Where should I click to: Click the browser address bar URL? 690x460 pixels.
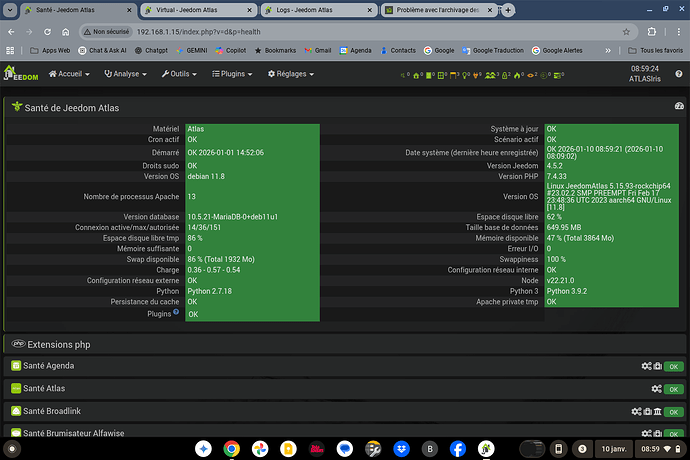tap(198, 32)
